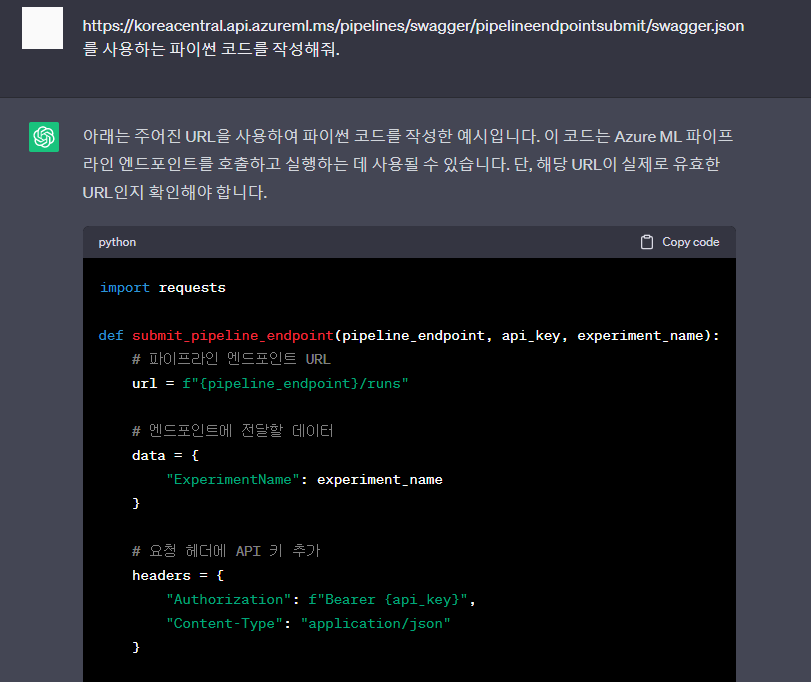Click the line url = f"{pipeline_endpoint}/runs"
The image size is (811, 682).
270,384
